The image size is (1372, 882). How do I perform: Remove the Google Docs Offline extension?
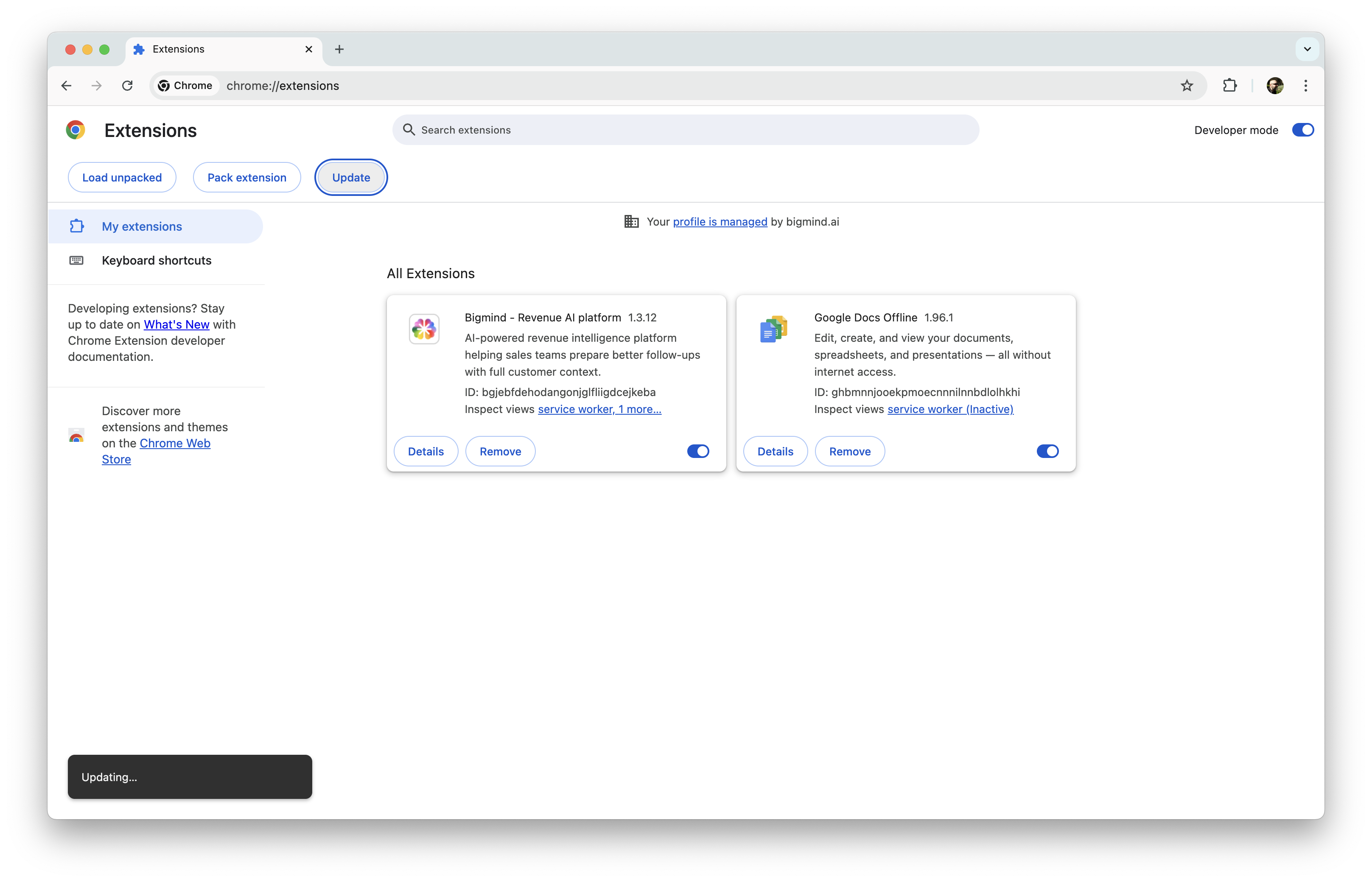coord(850,451)
